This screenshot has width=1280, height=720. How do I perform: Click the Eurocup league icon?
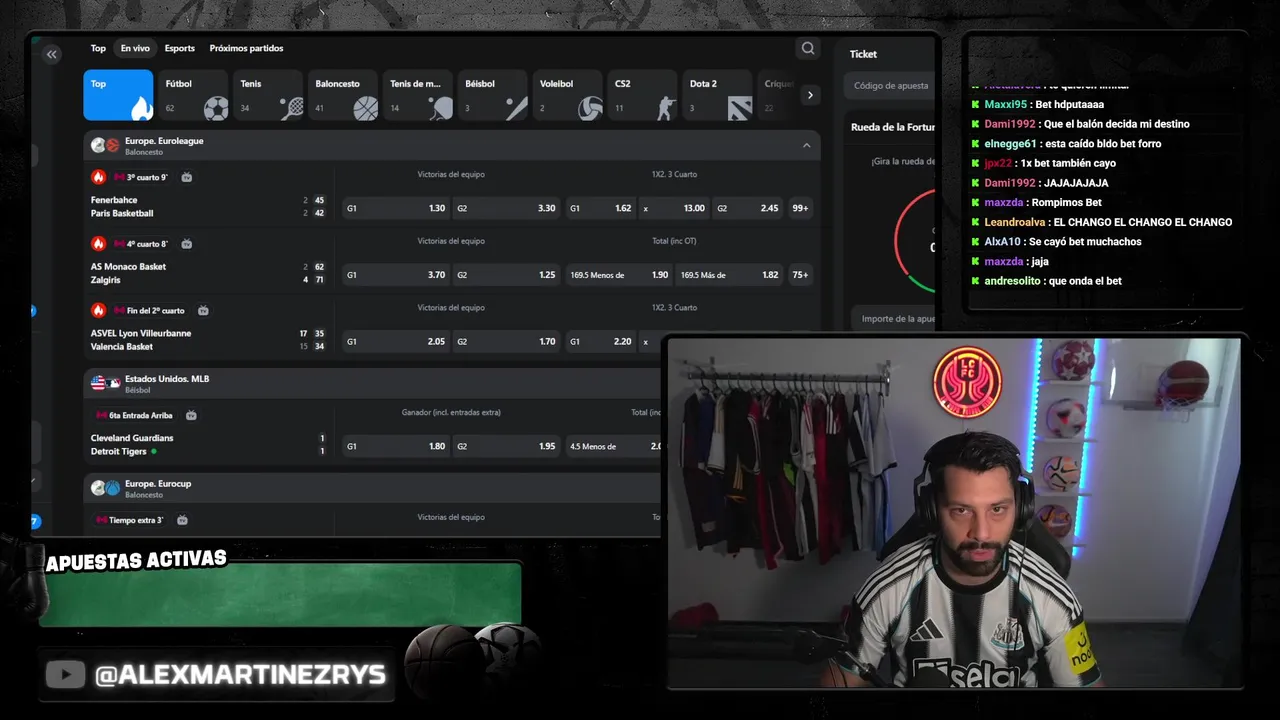pos(113,488)
